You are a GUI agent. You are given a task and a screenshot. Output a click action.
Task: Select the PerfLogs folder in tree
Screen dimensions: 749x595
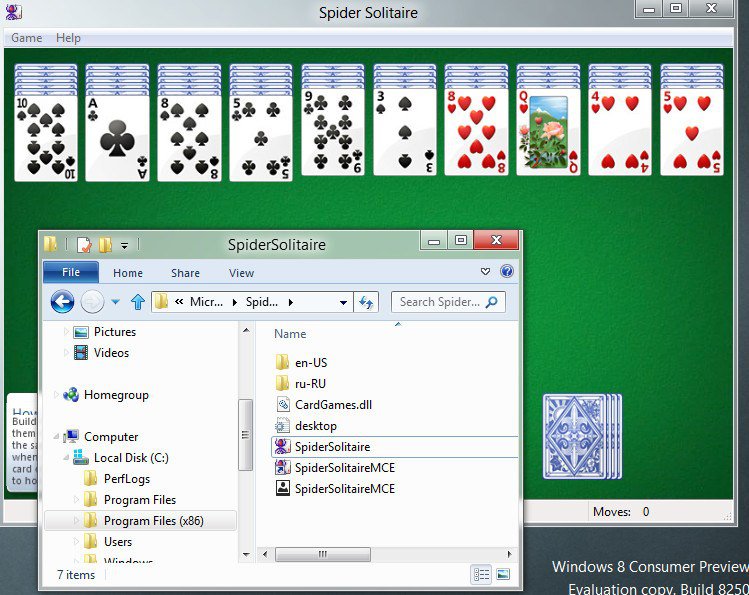(x=127, y=479)
